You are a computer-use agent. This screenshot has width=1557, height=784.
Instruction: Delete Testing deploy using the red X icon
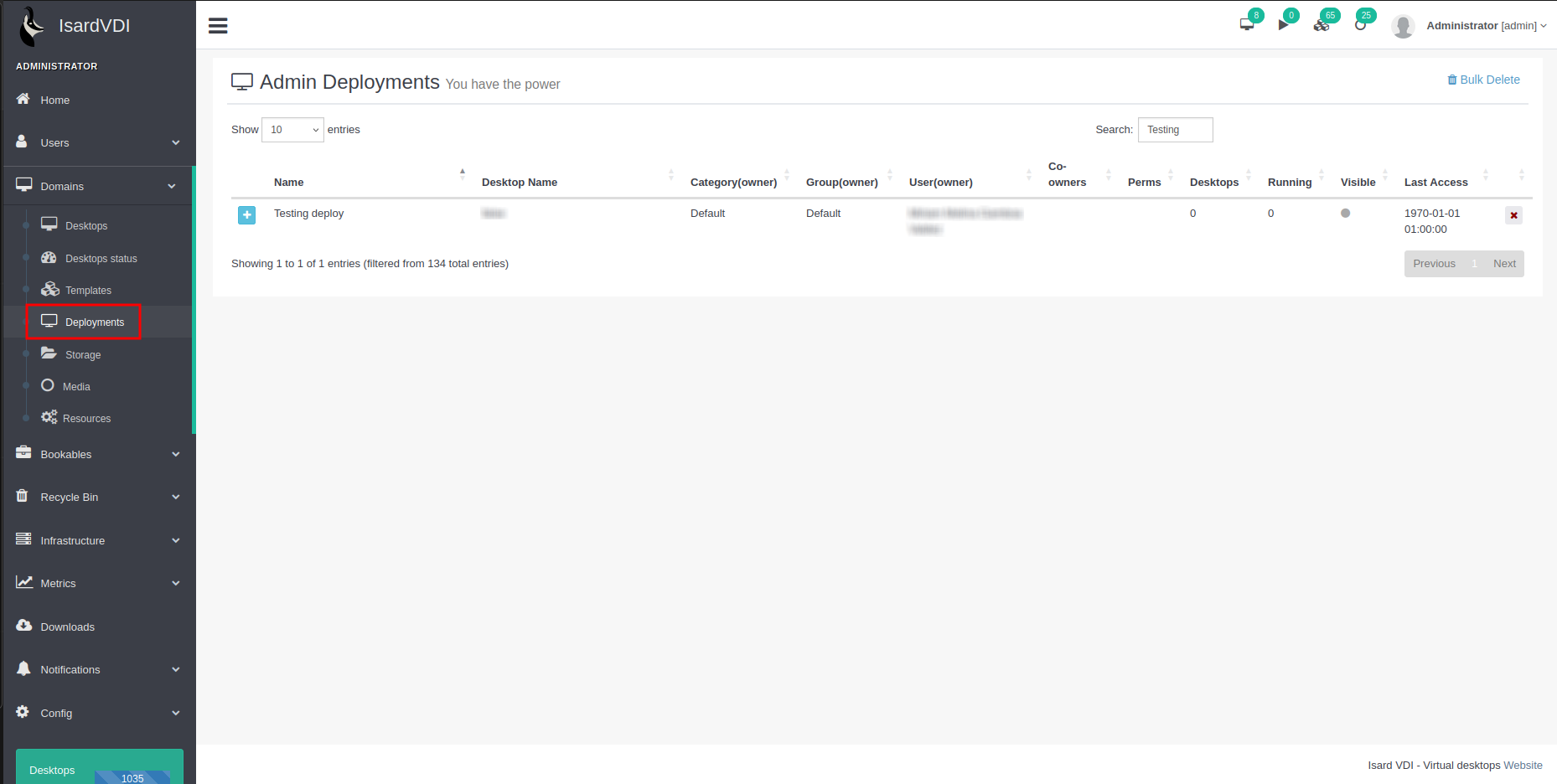(x=1513, y=215)
